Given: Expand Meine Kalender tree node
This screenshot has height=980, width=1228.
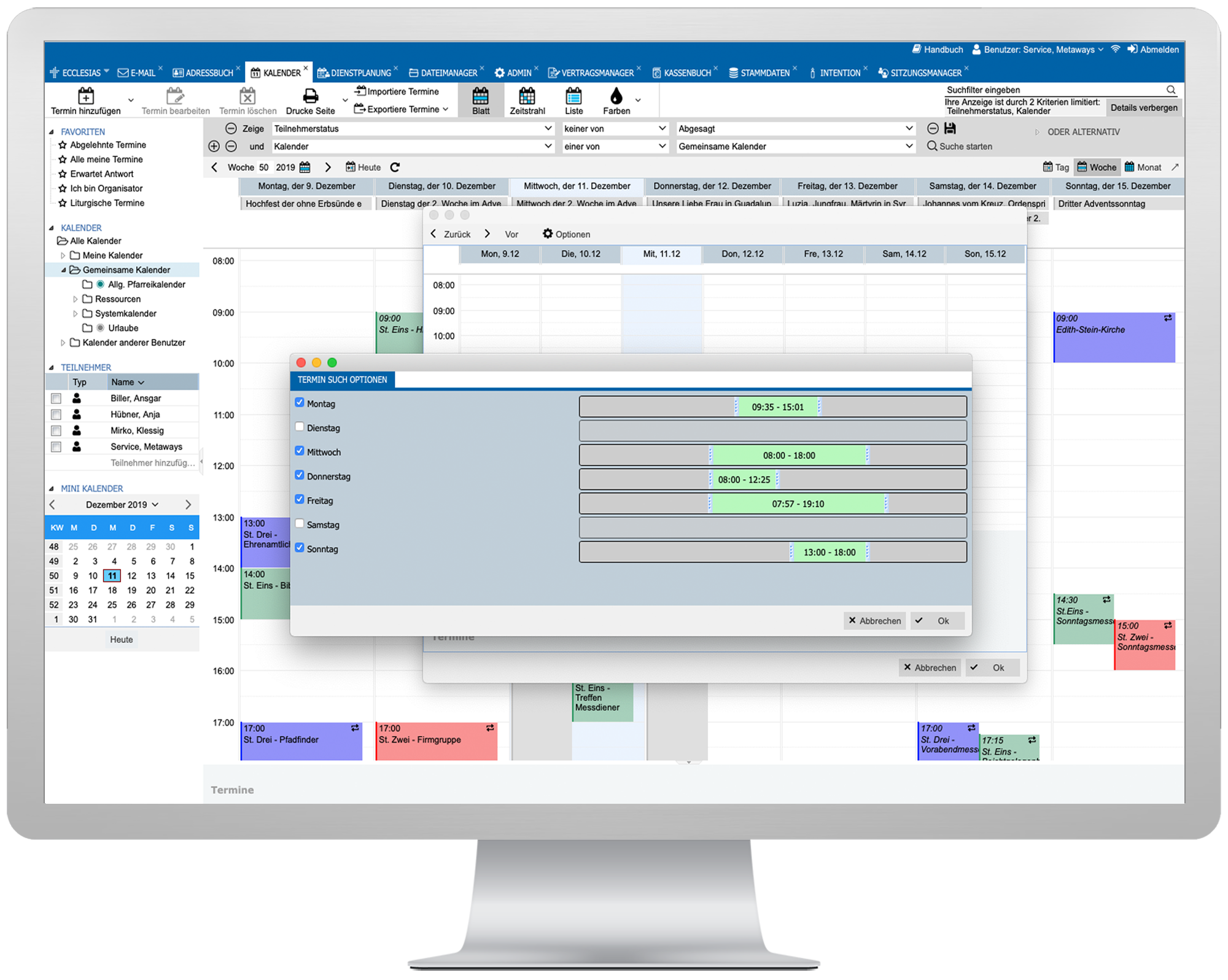Looking at the screenshot, I should point(63,255).
